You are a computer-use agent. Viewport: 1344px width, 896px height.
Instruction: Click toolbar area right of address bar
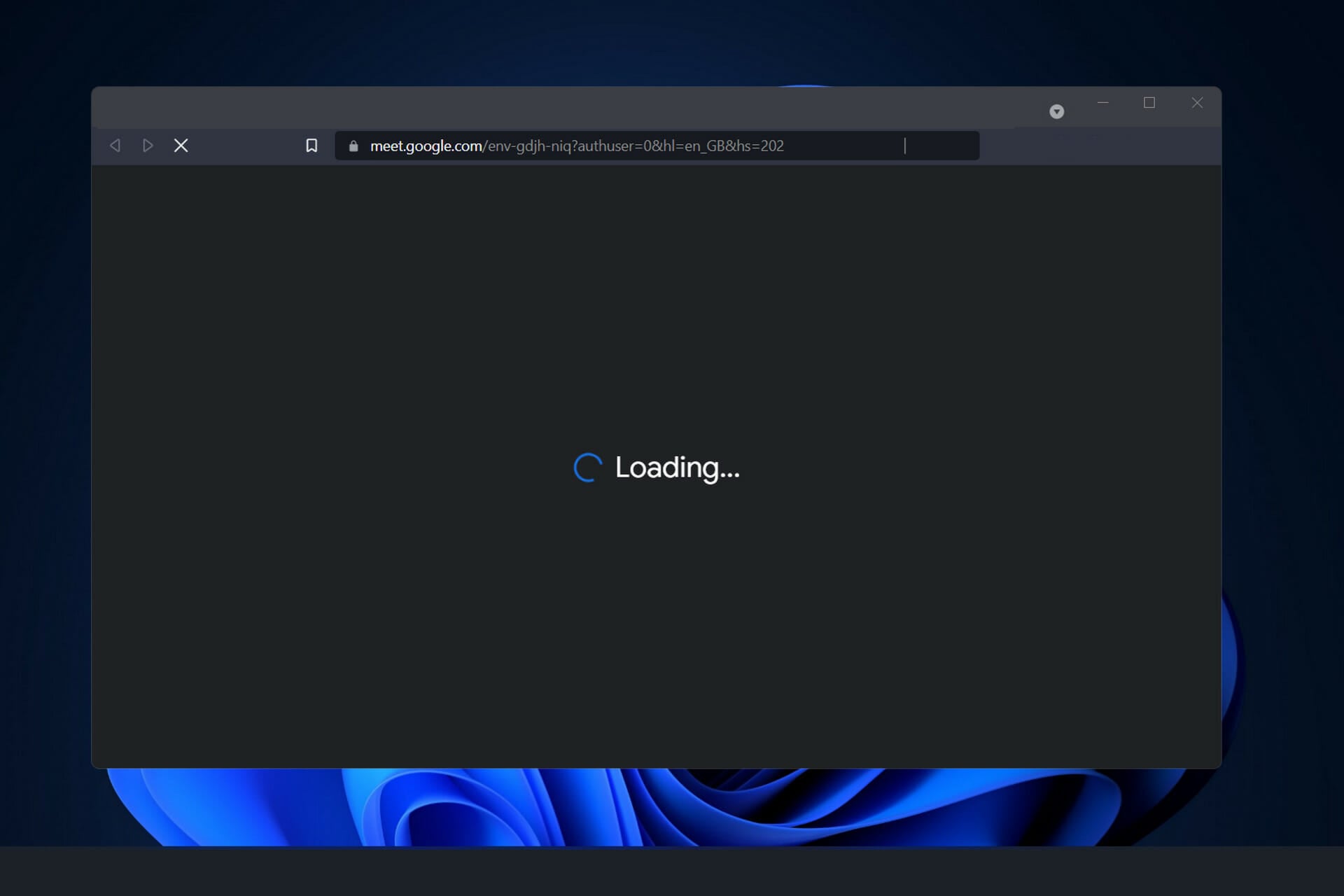click(x=1099, y=146)
